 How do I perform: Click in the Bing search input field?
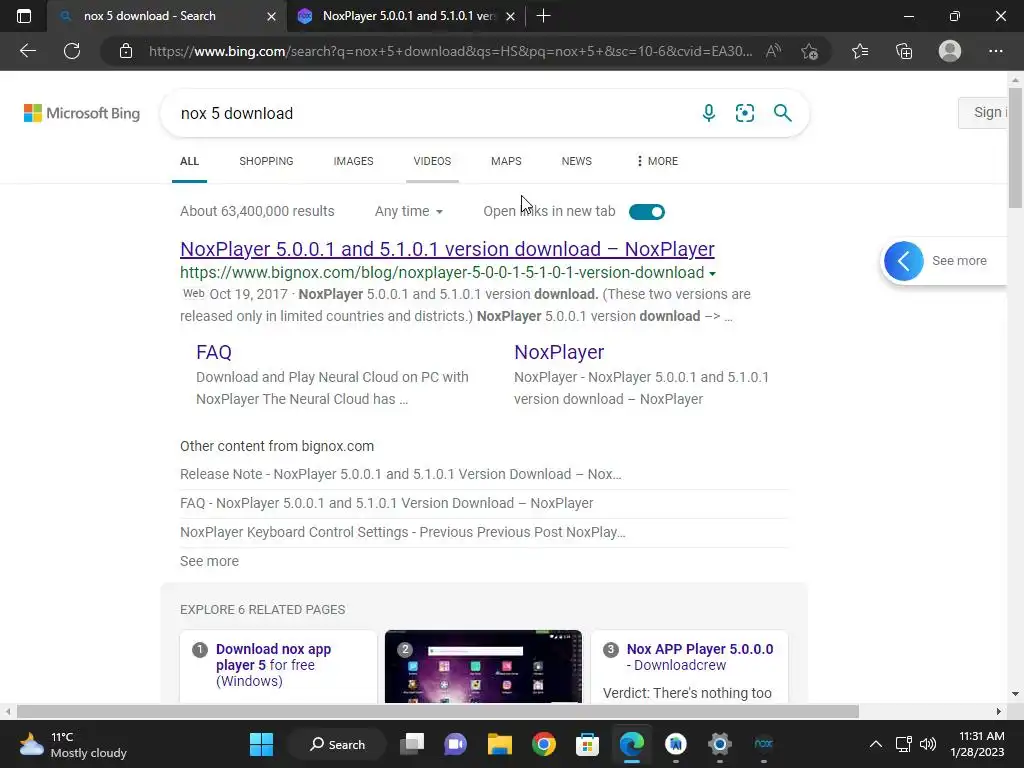tap(431, 113)
